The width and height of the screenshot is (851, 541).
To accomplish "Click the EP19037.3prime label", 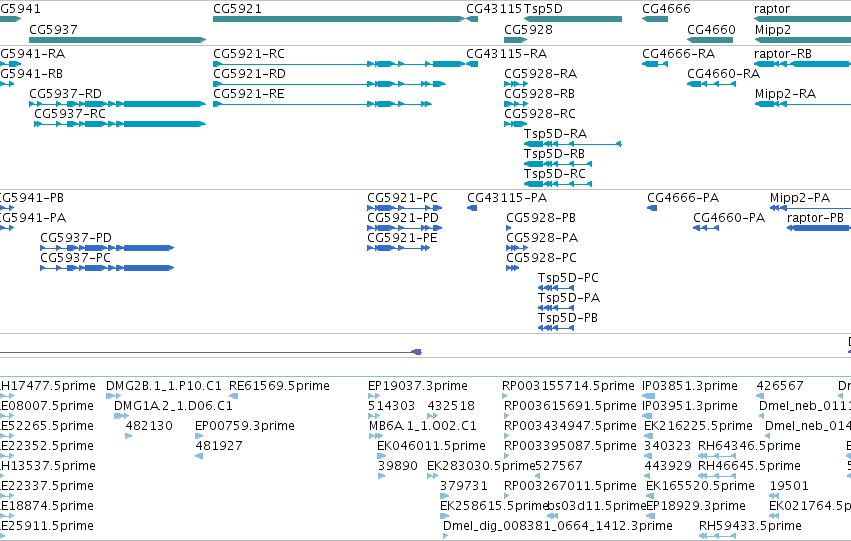I will click(418, 386).
